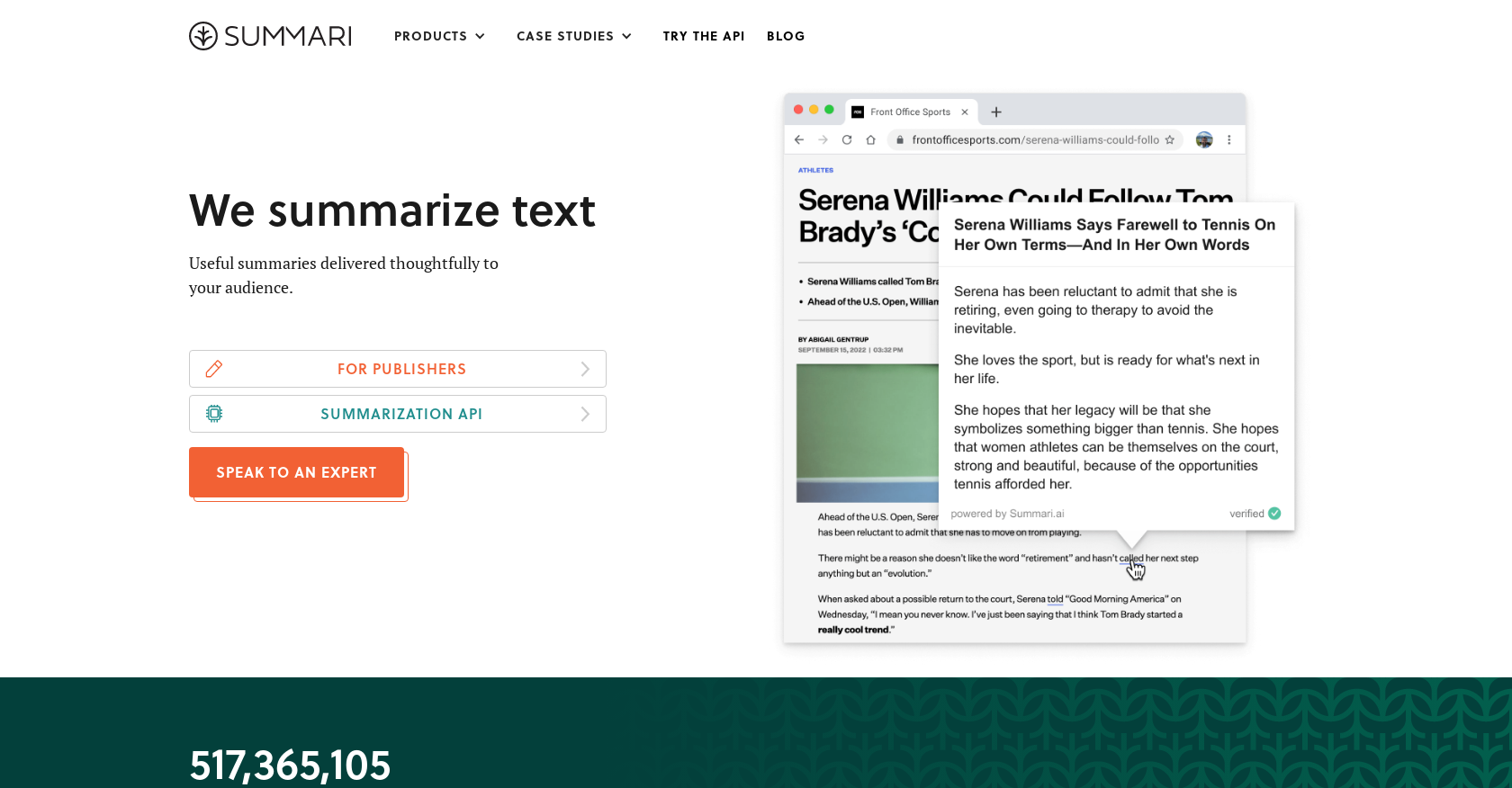This screenshot has height=788, width=1512.
Task: Go to Try the API
Action: 704,36
